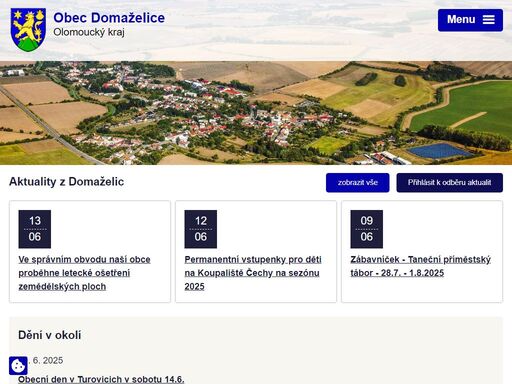Click the 12 06 date badge
Image resolution: width=512 pixels, height=384 pixels.
[x=201, y=229]
